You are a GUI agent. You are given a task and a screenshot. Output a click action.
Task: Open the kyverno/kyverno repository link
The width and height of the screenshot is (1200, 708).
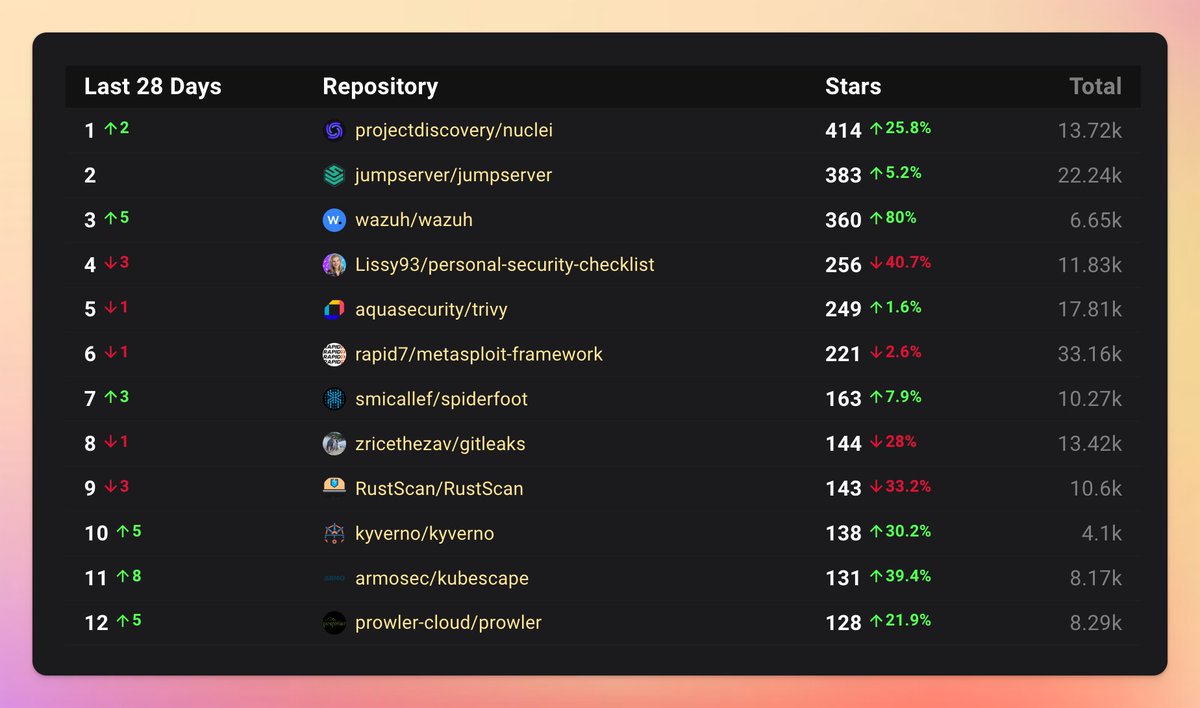pyautogui.click(x=425, y=534)
